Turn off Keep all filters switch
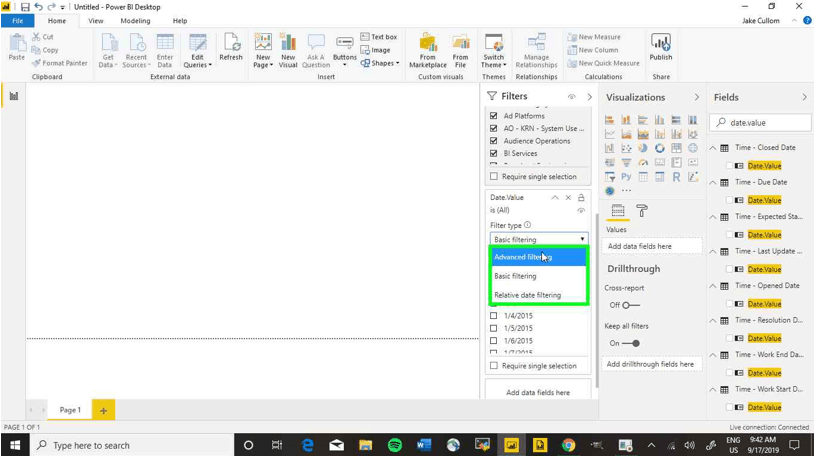The height and width of the screenshot is (458, 815). [x=630, y=343]
